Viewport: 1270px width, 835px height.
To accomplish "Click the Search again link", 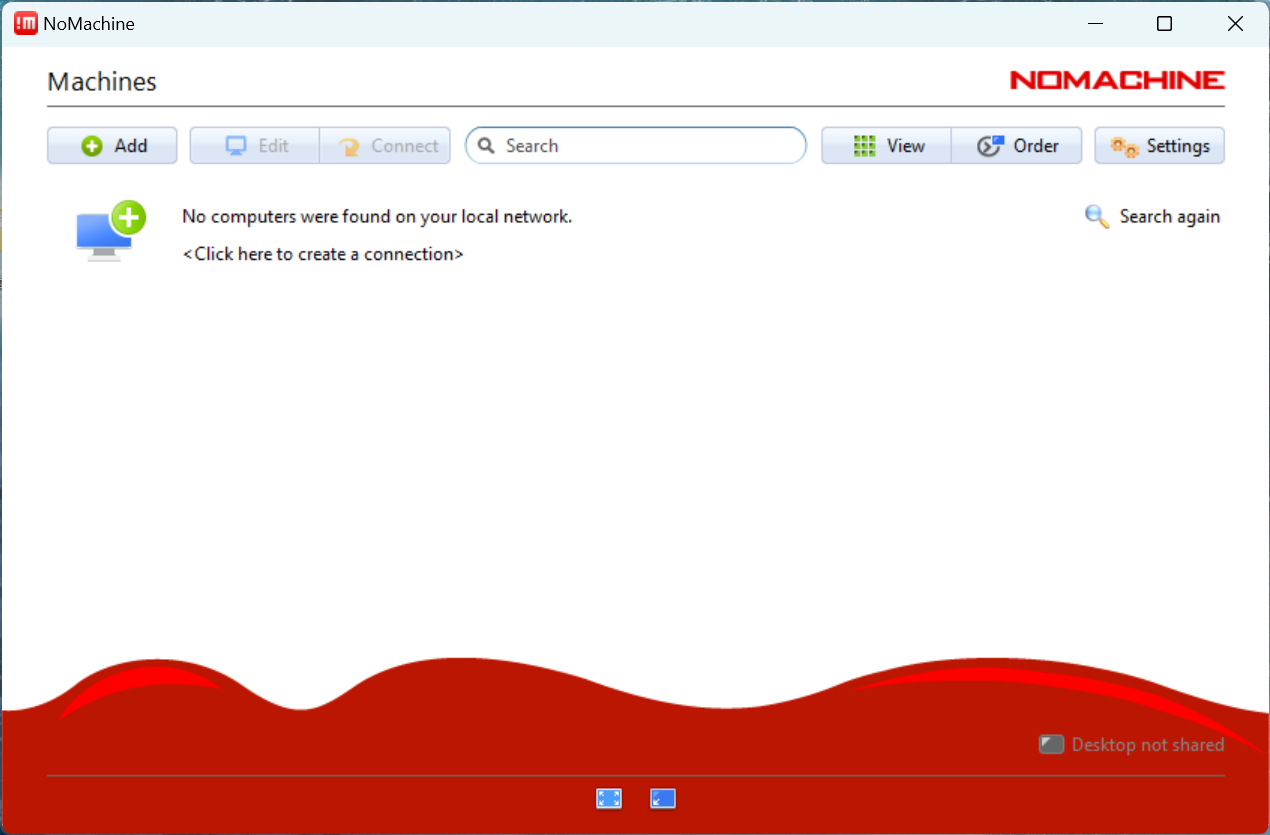I will pyautogui.click(x=1170, y=216).
